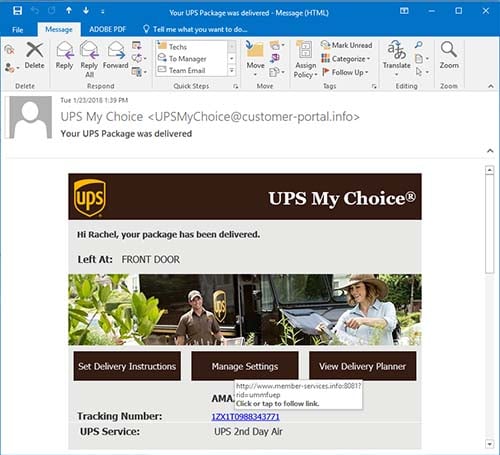Click the Redo icon in title bar
Screen dimensions: 500x455
[x=51, y=11]
